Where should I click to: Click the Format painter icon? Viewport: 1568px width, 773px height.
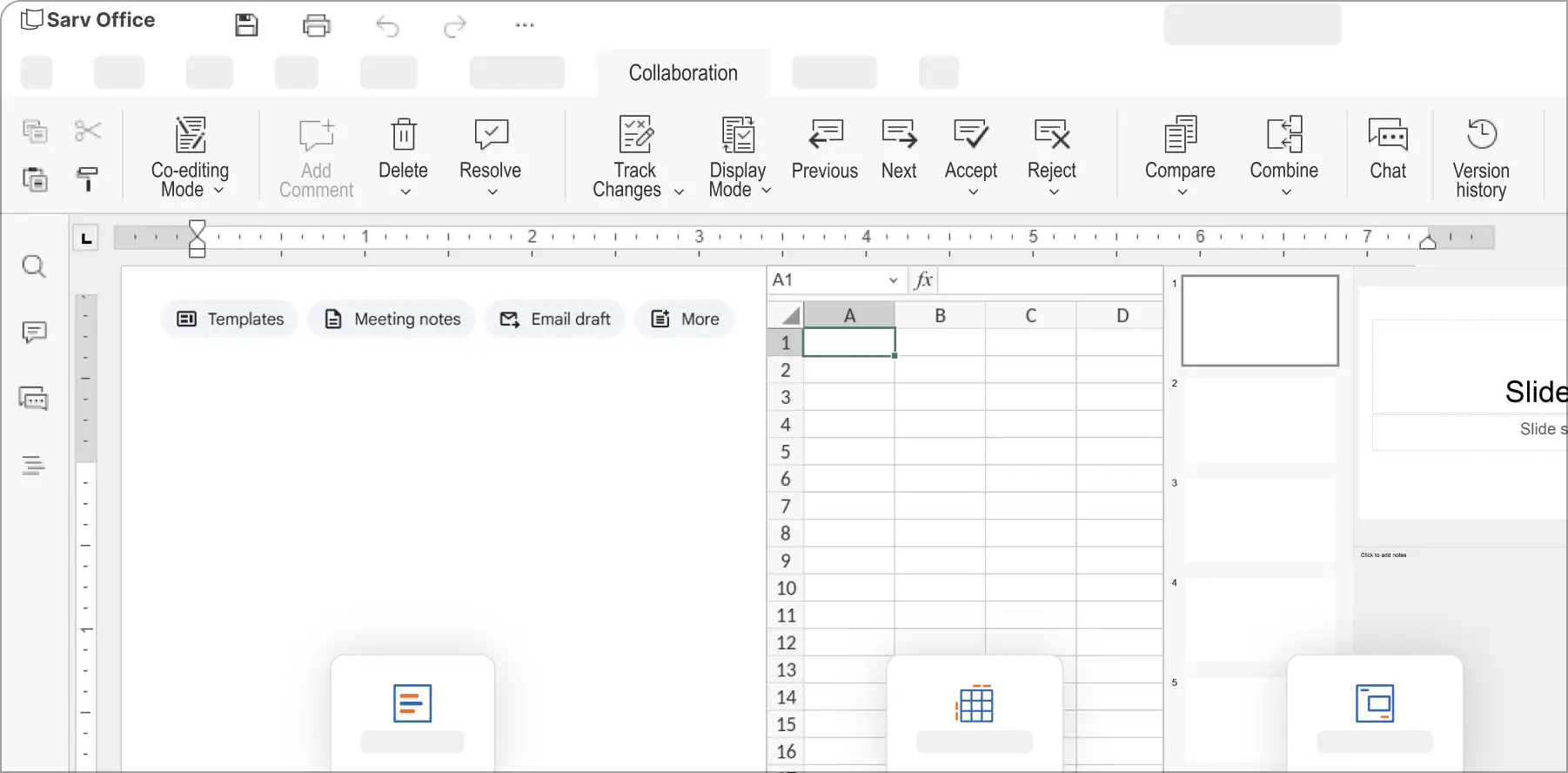[x=88, y=178]
